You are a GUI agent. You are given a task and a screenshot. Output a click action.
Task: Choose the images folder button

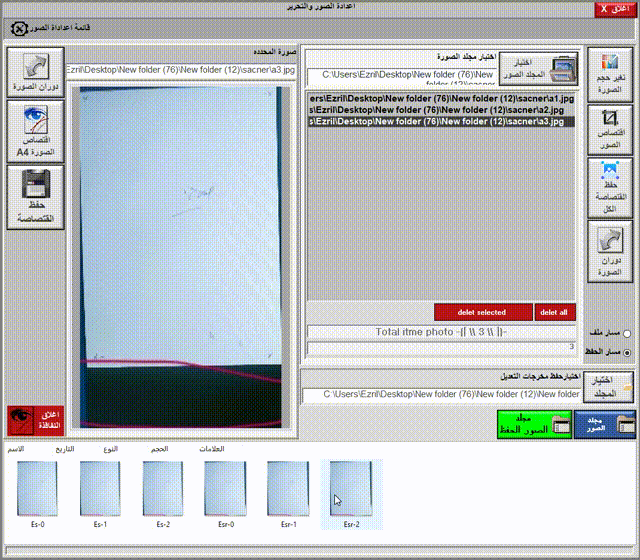pos(537,69)
